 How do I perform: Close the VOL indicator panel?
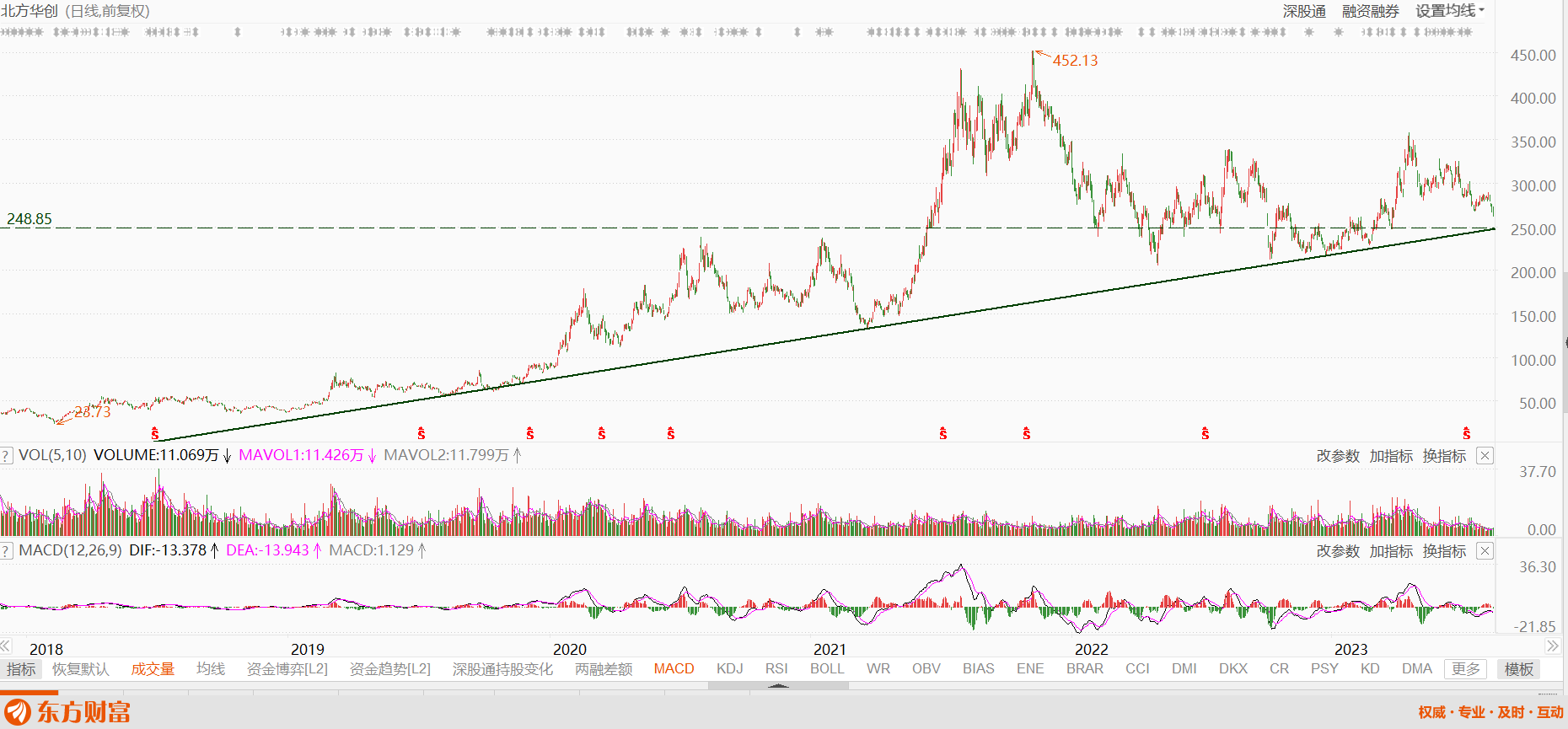1485,456
